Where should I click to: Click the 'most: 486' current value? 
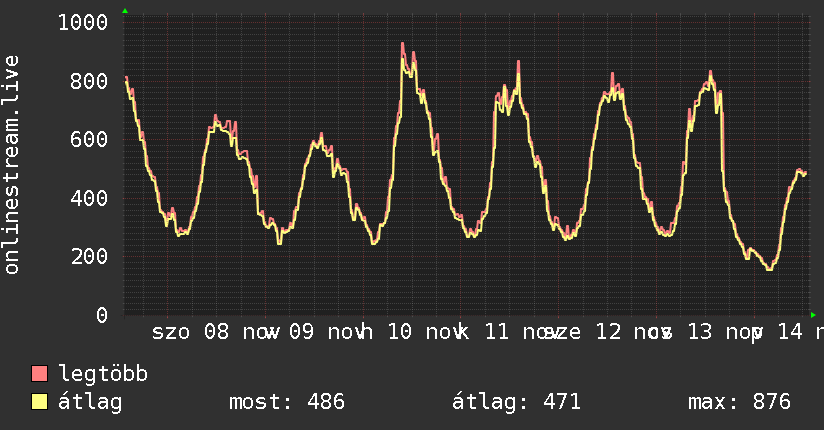(x=287, y=402)
